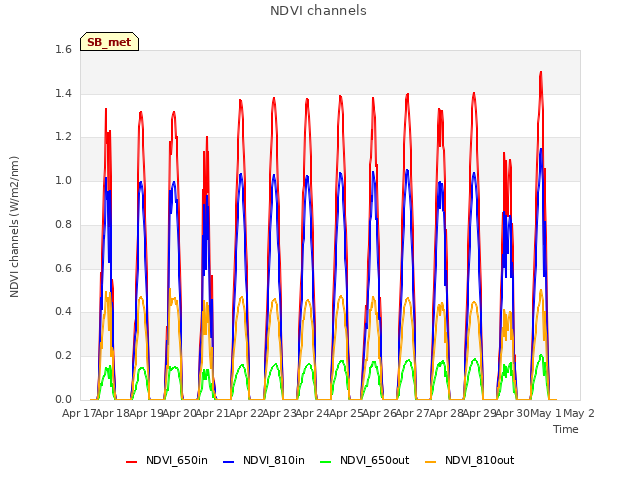Click the Apr 22 x-axis date label

[x=246, y=413]
